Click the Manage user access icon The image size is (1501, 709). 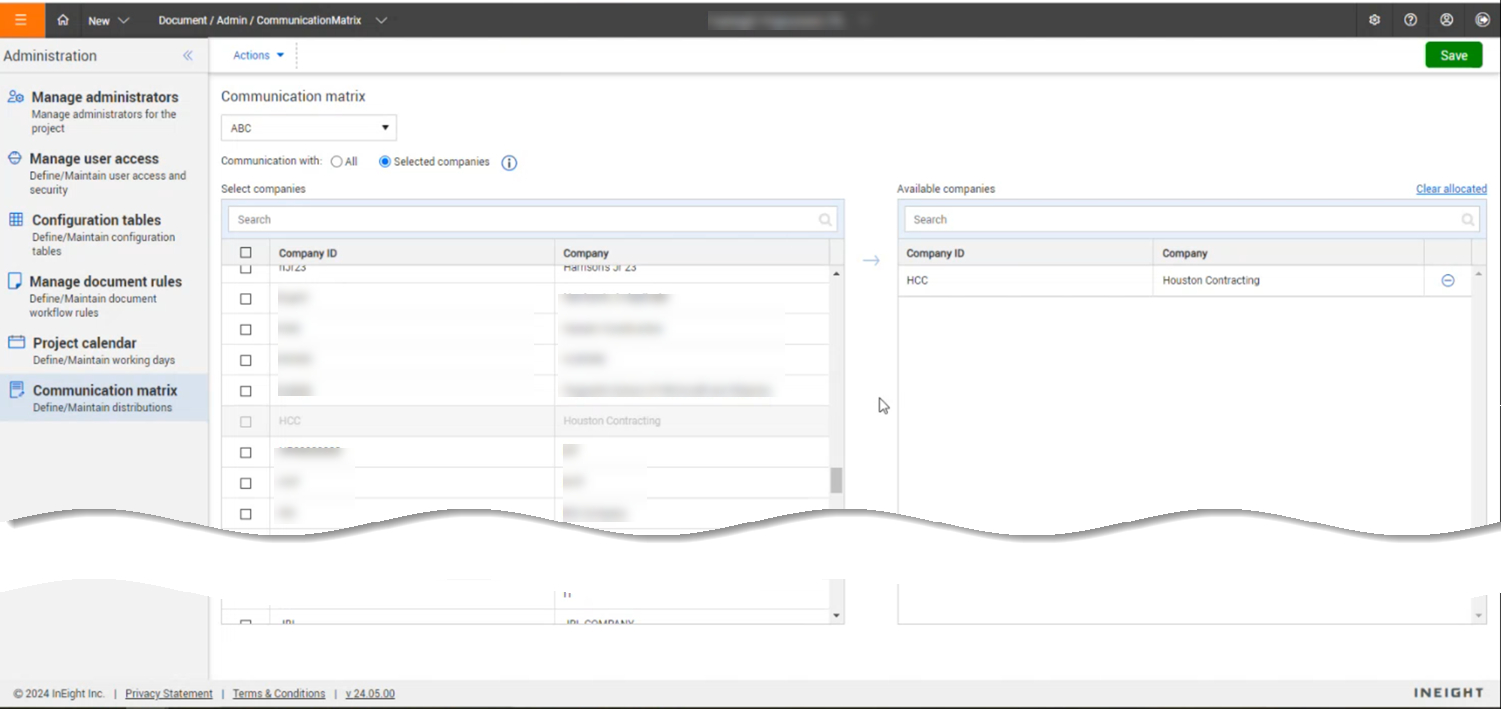click(15, 158)
